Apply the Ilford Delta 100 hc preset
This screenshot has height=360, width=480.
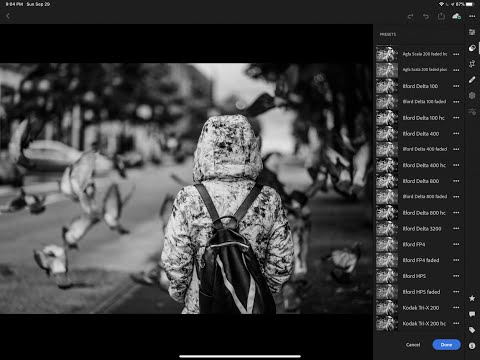pyautogui.click(x=420, y=118)
